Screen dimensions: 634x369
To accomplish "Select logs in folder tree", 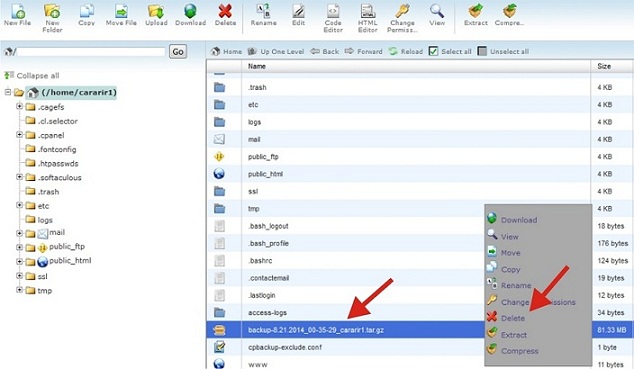I will tap(45, 220).
